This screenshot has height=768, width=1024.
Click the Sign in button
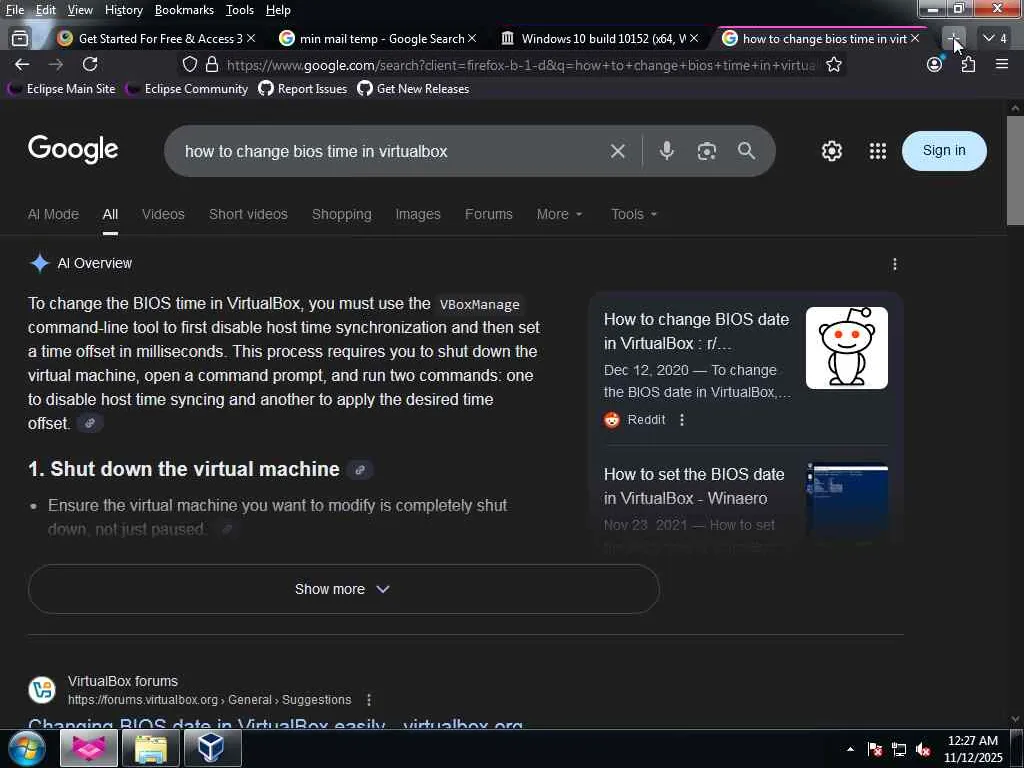tap(944, 151)
